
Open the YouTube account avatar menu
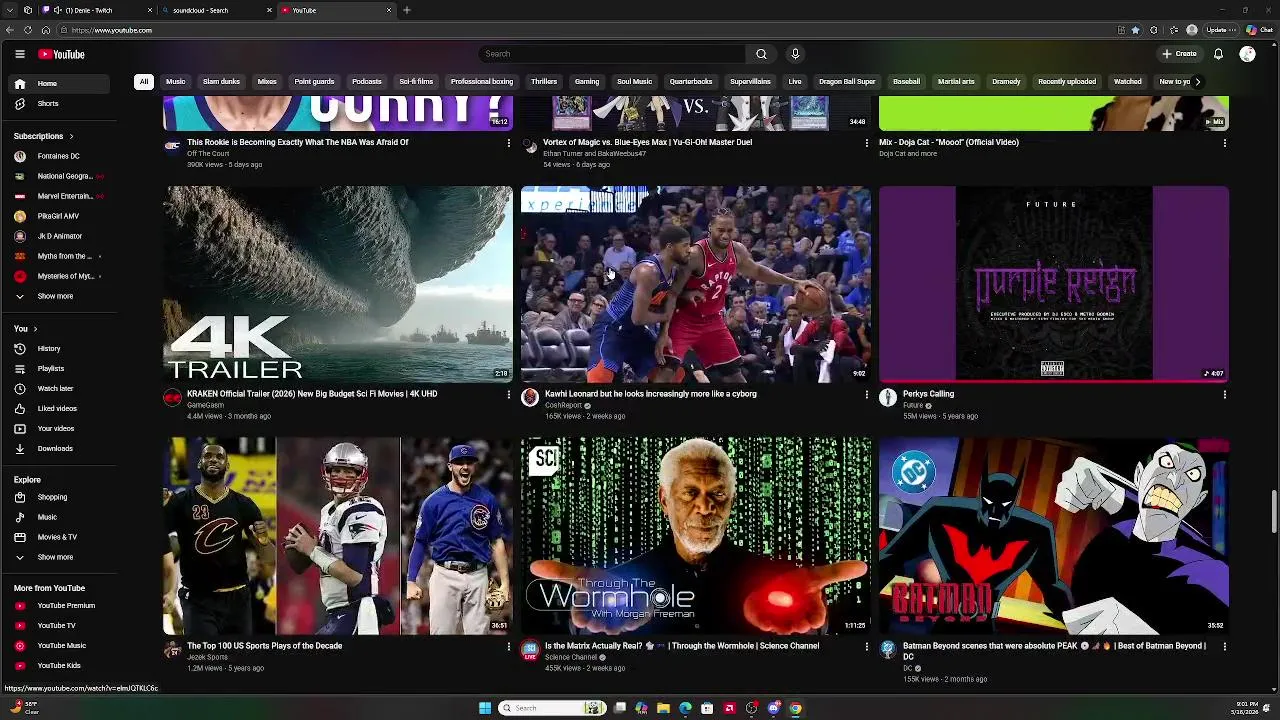(x=1247, y=54)
